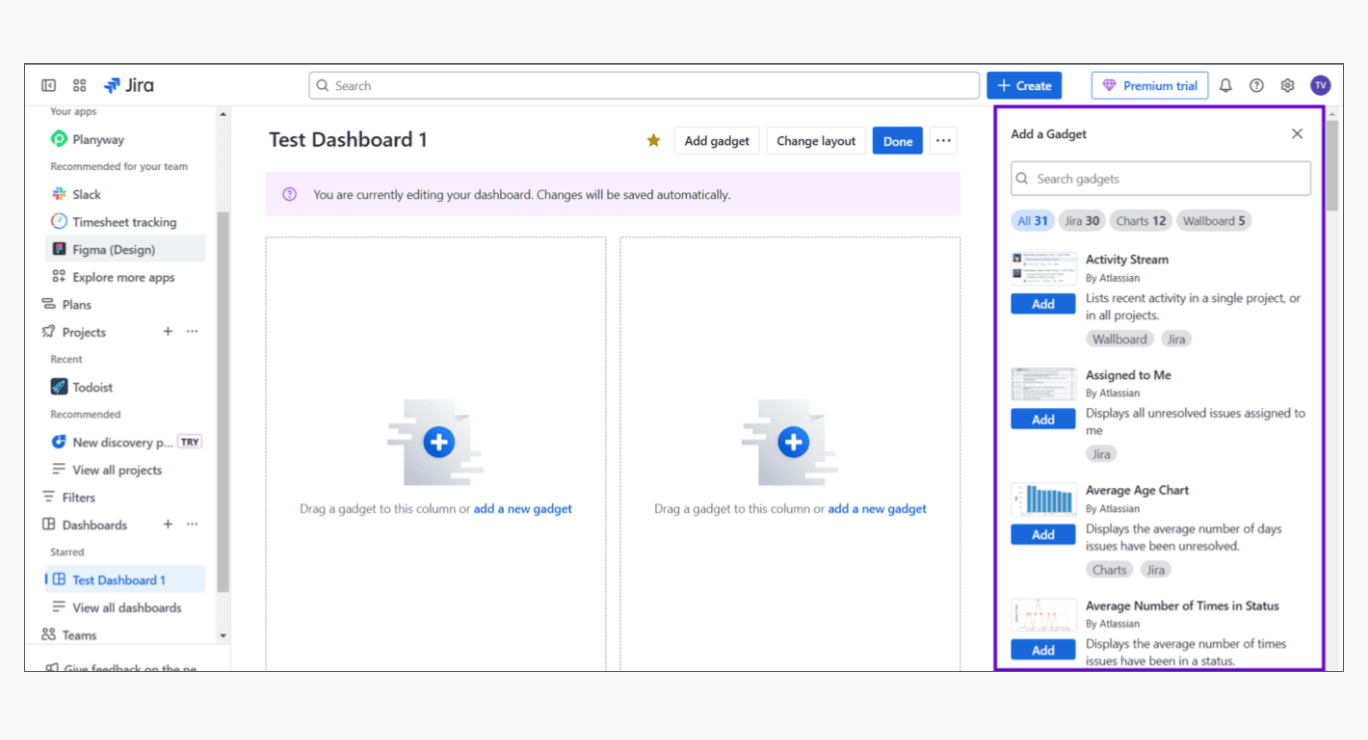
Task: Collapse the sidebar with the panel icon
Action: [48, 86]
